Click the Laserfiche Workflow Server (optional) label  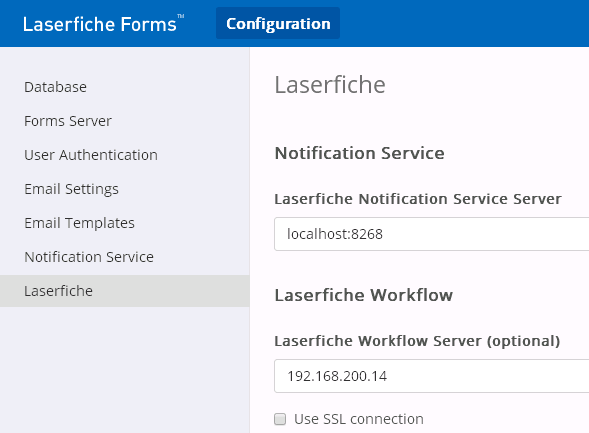[417, 341]
